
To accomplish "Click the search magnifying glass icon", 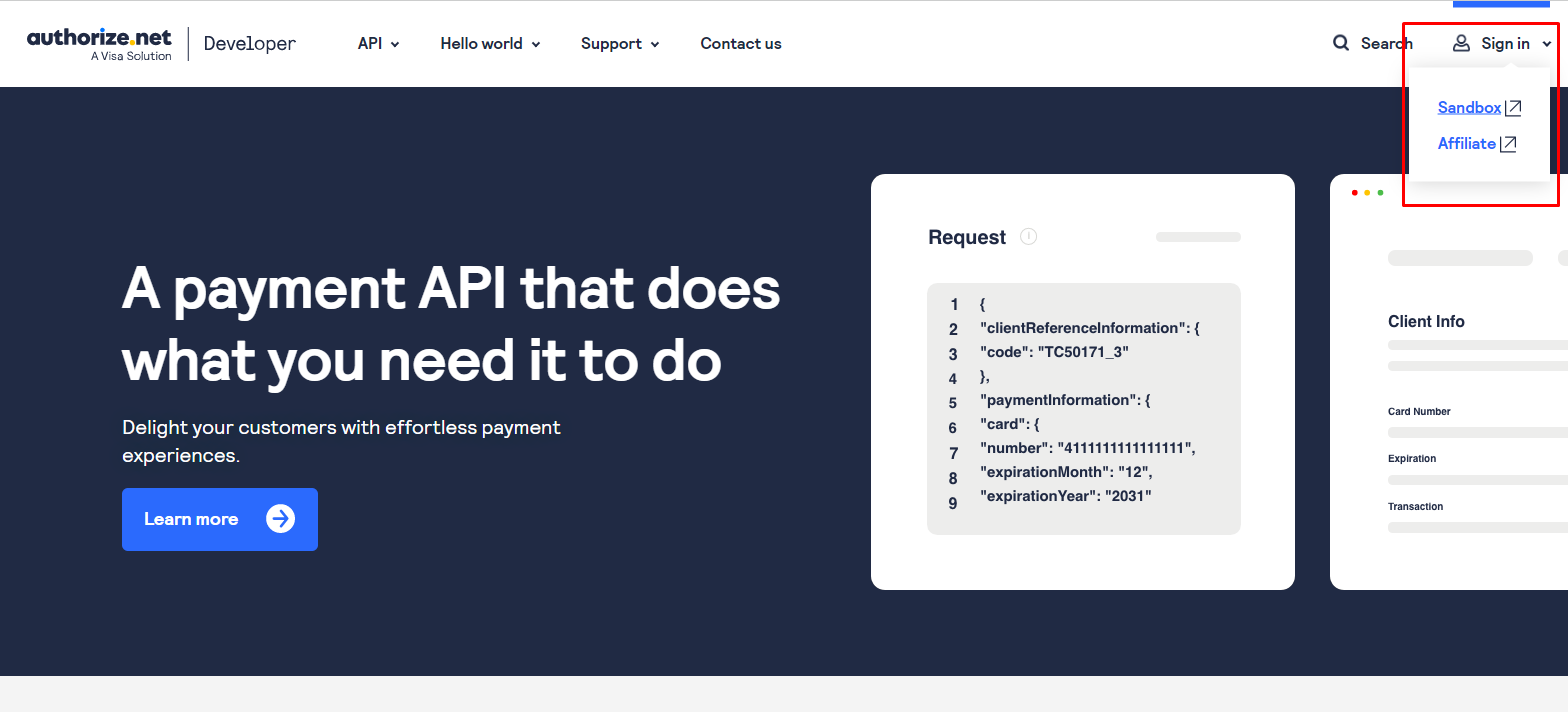I will click(x=1341, y=43).
